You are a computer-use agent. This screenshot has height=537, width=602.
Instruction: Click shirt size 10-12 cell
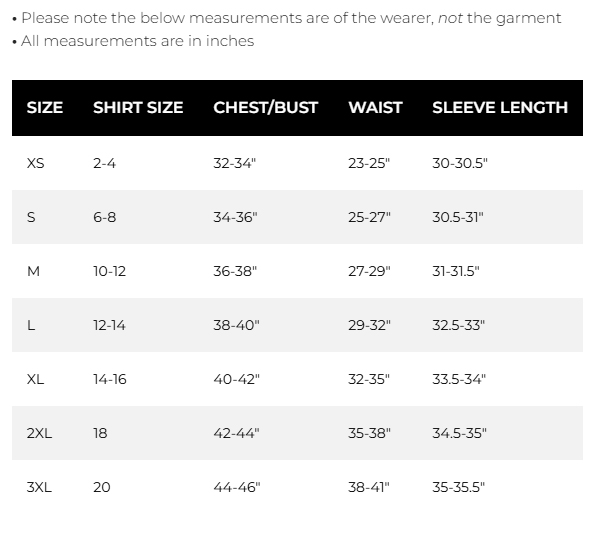coord(109,271)
